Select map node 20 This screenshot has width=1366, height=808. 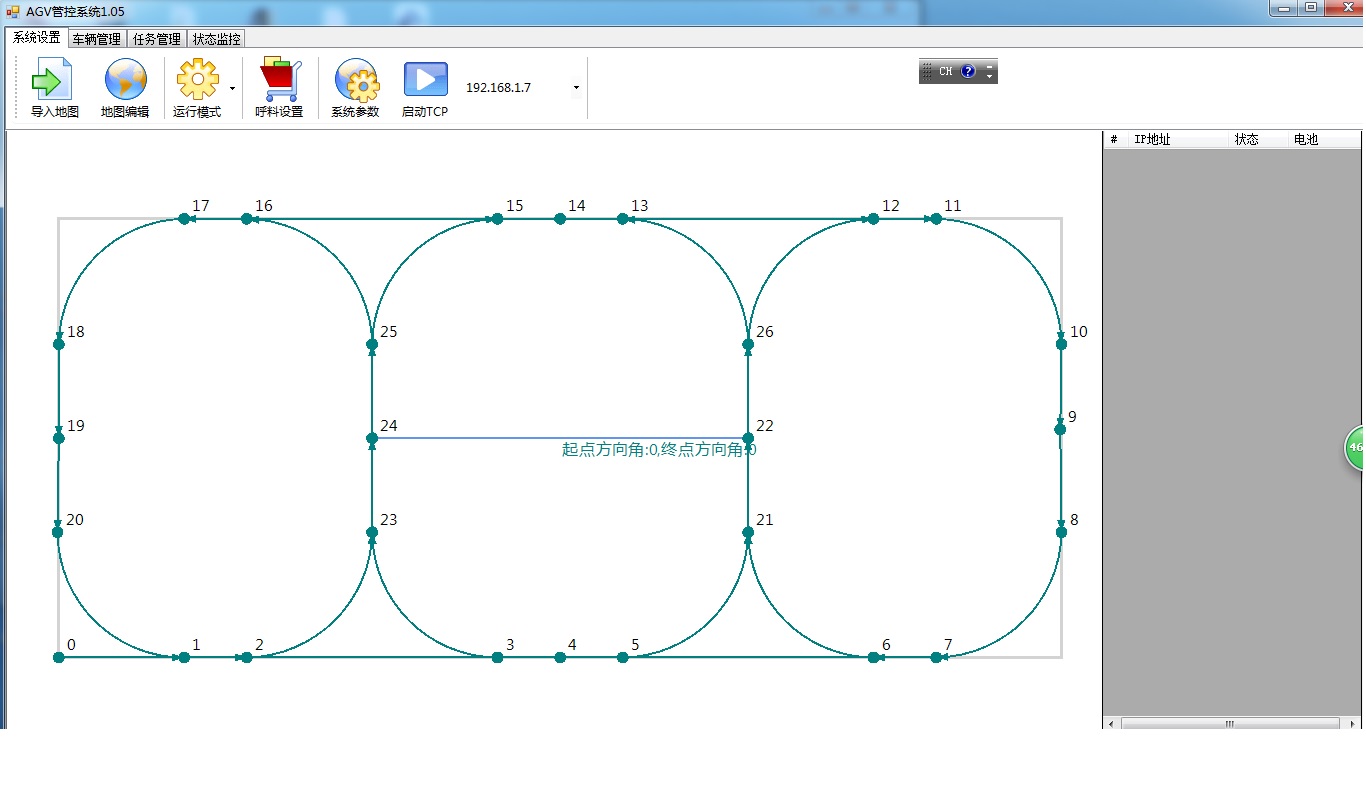57,532
